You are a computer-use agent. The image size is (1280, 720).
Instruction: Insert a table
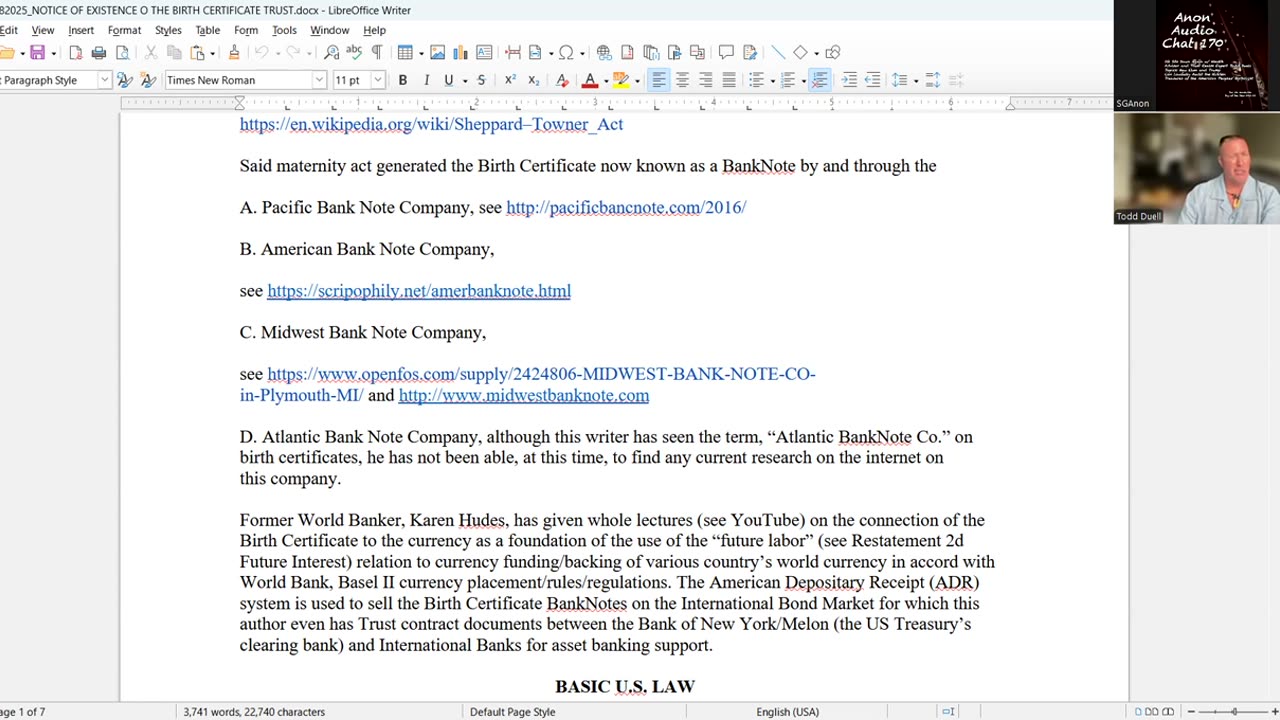click(404, 53)
